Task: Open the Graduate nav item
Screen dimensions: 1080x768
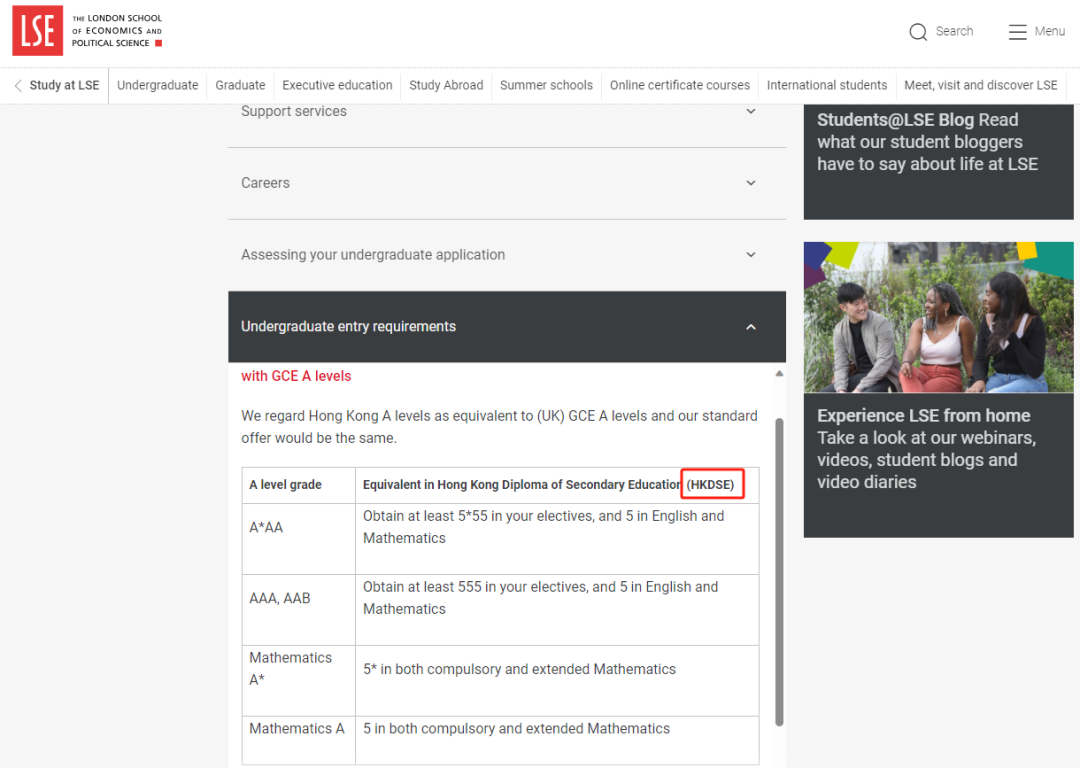Action: (240, 85)
